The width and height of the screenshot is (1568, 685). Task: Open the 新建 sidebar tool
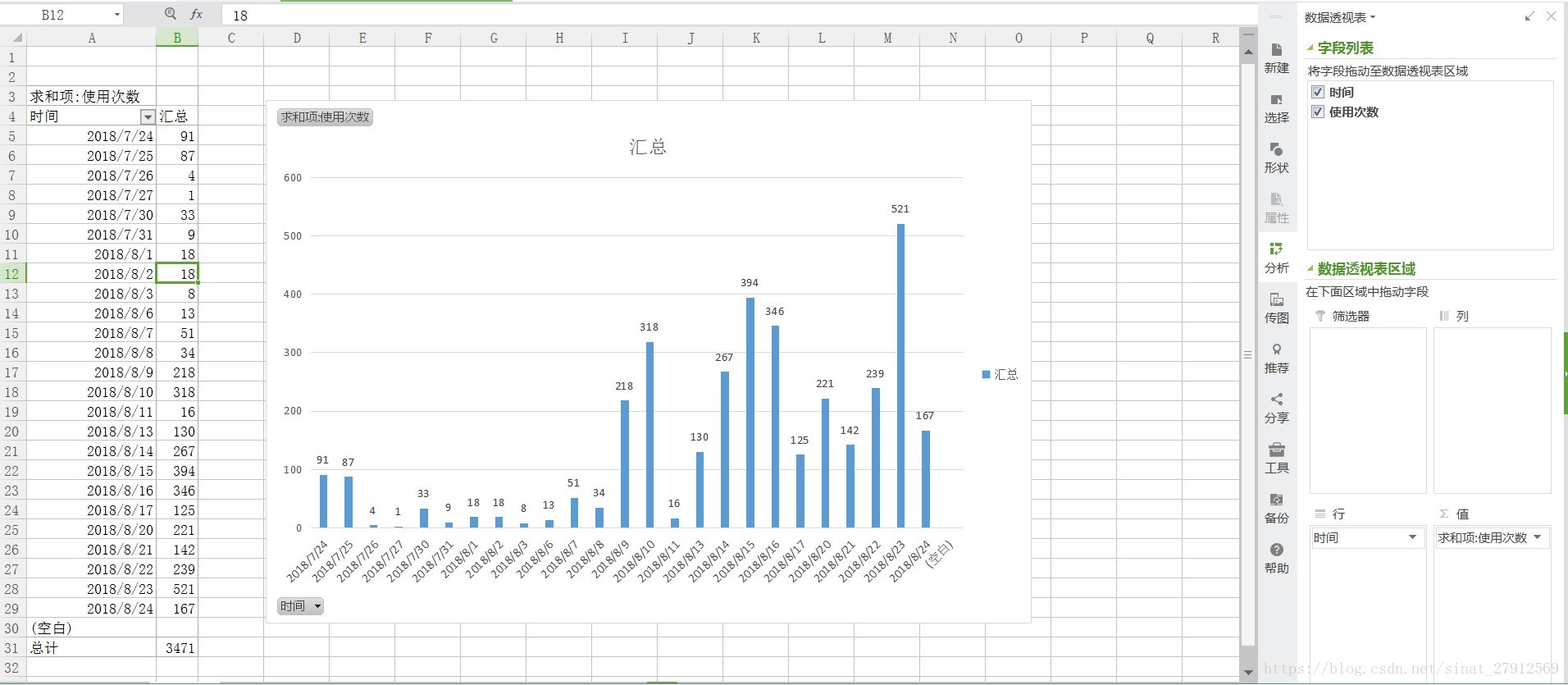coord(1276,57)
